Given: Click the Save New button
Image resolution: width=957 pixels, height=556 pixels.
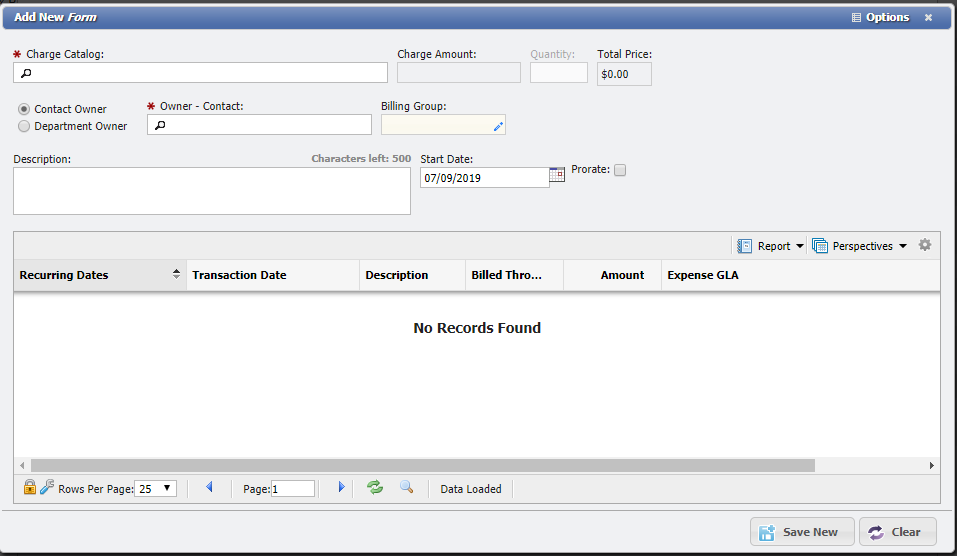Looking at the screenshot, I should coord(802,532).
